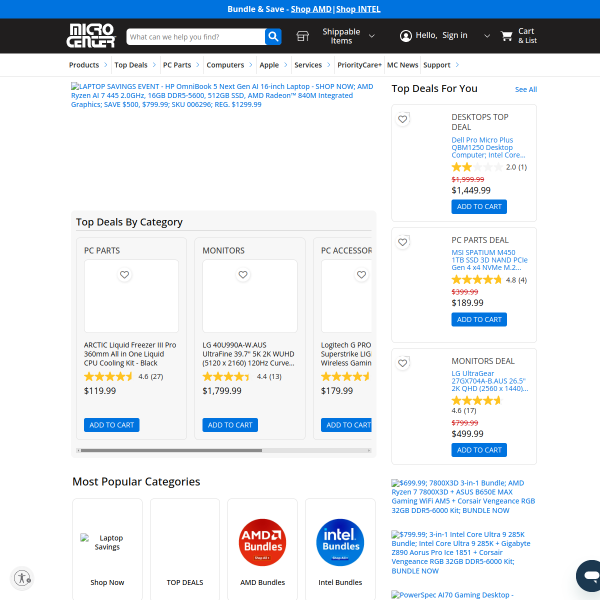Add the LG 40U990A UltraFine to cart
Viewport: 600px width, 600px height.
(x=230, y=425)
